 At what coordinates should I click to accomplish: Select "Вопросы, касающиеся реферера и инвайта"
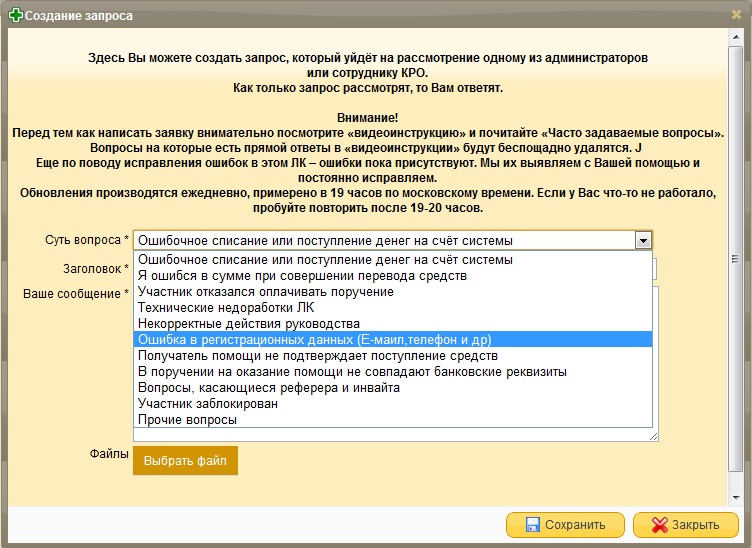(x=393, y=387)
